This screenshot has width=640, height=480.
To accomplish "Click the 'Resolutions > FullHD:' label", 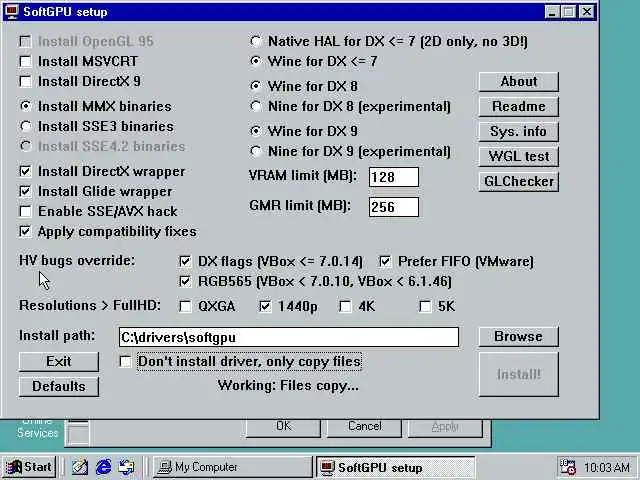I will coord(90,306).
